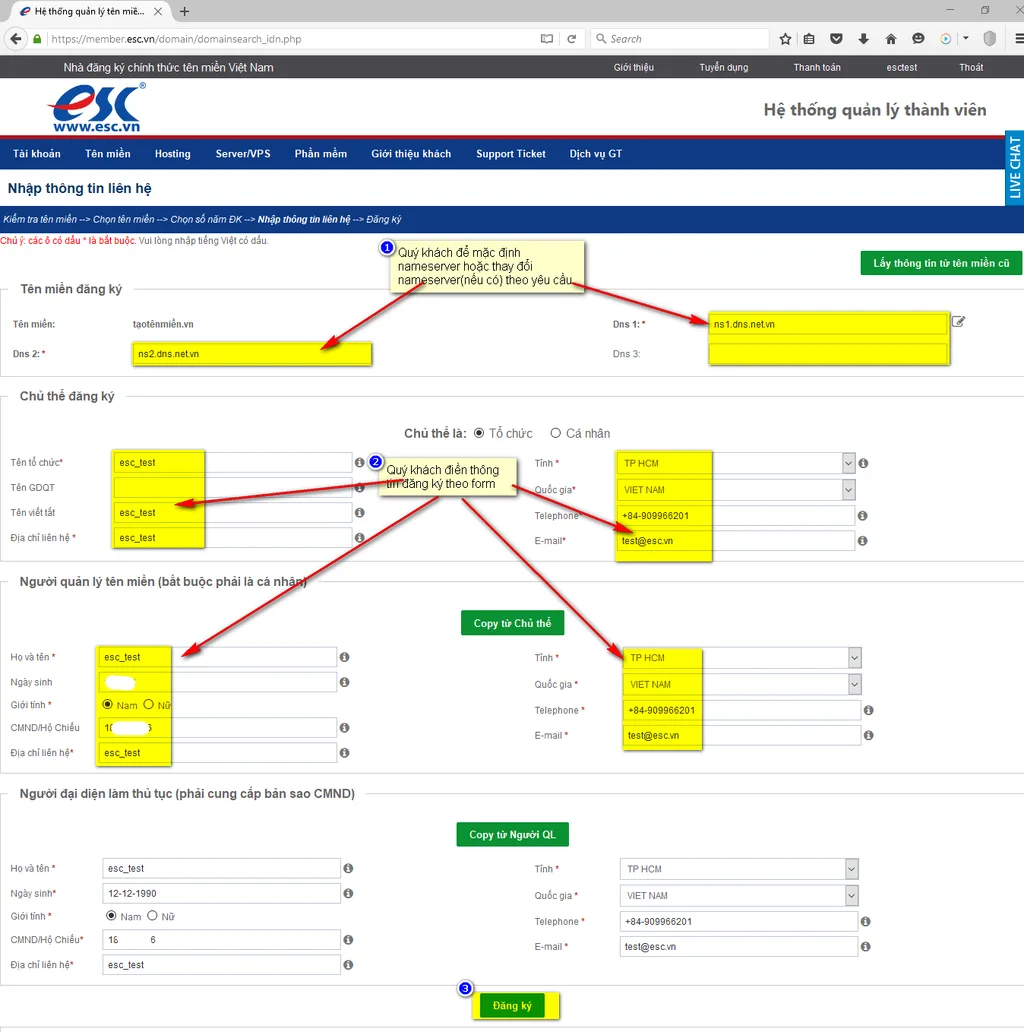Image resolution: width=1024 pixels, height=1032 pixels.
Task: Go to browser home page icon
Action: (891, 39)
